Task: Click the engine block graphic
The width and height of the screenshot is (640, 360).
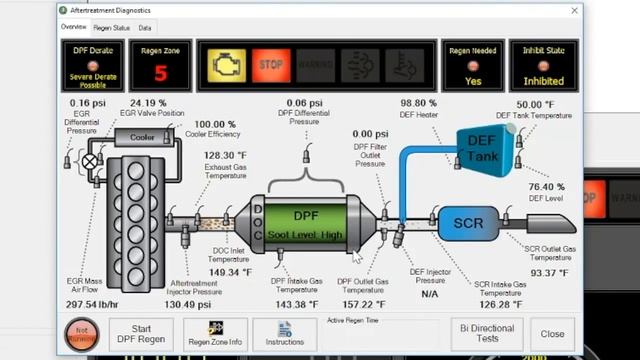Action: coord(136,224)
